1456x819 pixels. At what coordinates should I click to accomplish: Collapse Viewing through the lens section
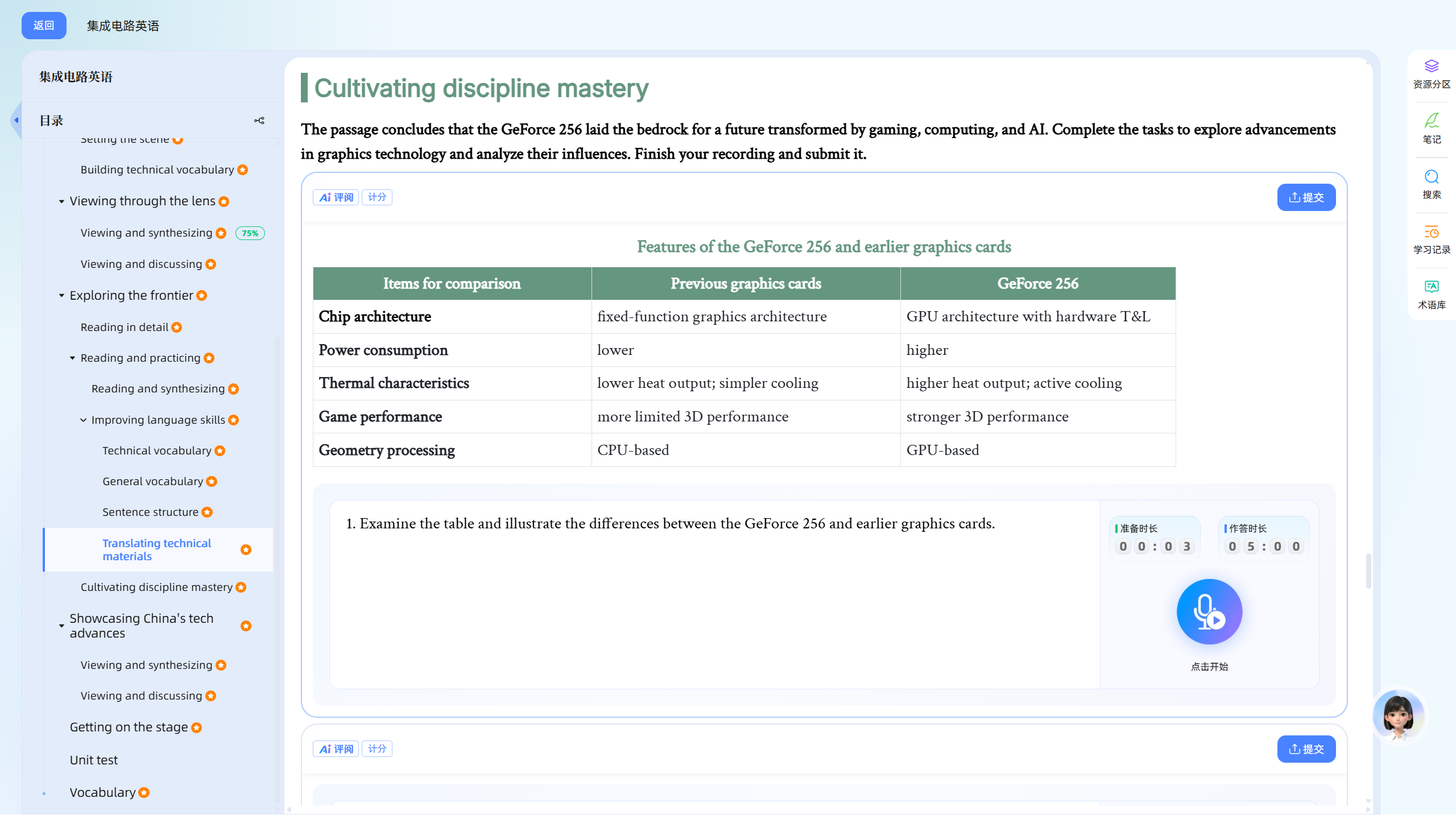point(61,201)
